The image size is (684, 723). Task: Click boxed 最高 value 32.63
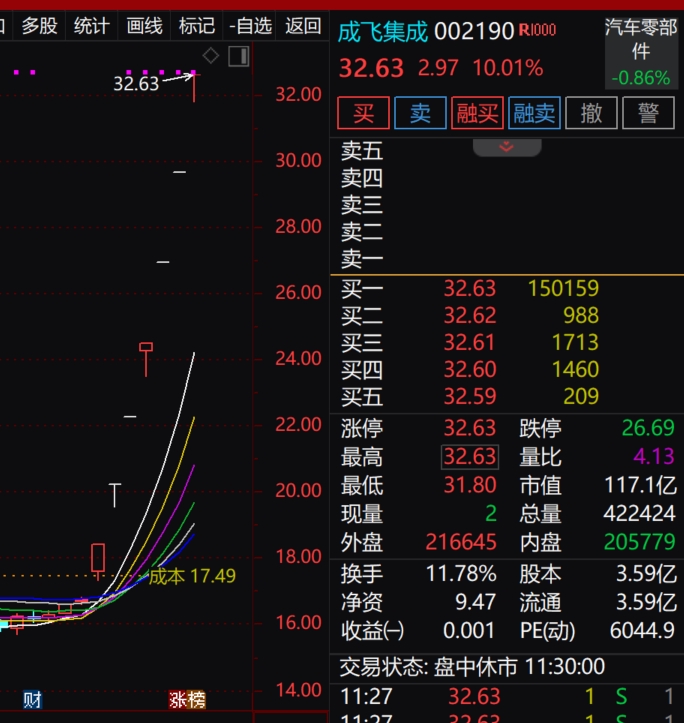click(470, 457)
